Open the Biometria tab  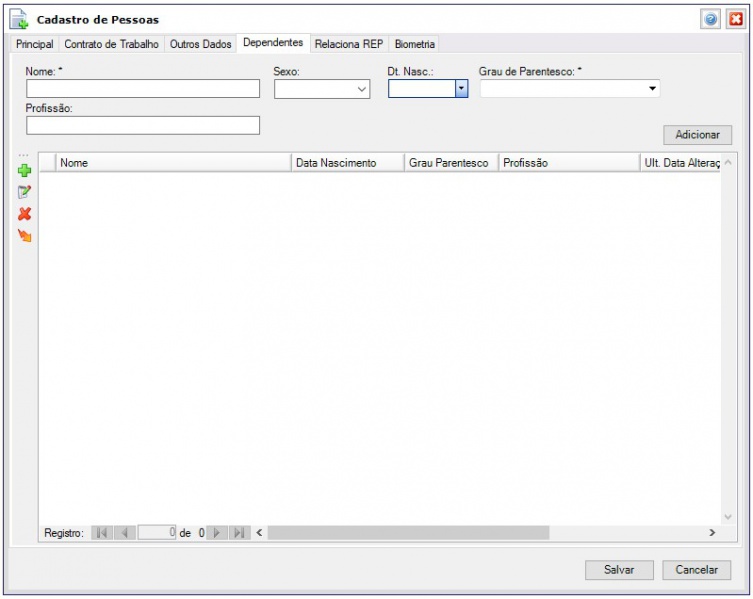[414, 45]
